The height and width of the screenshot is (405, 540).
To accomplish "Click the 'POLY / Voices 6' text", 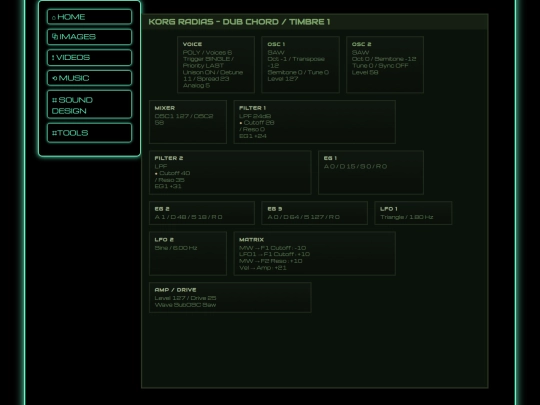I will point(207,53).
